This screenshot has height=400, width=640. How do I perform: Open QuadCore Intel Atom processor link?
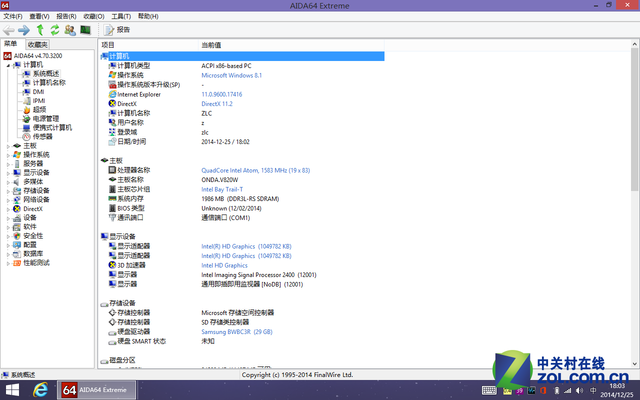point(256,171)
